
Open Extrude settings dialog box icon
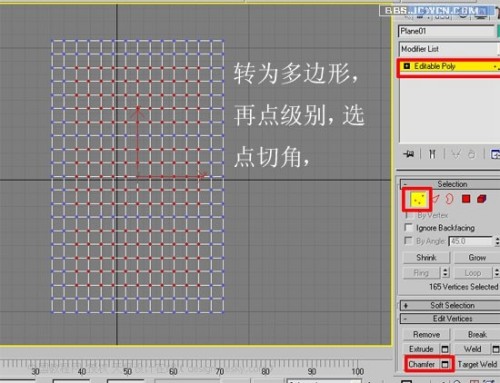pos(445,349)
